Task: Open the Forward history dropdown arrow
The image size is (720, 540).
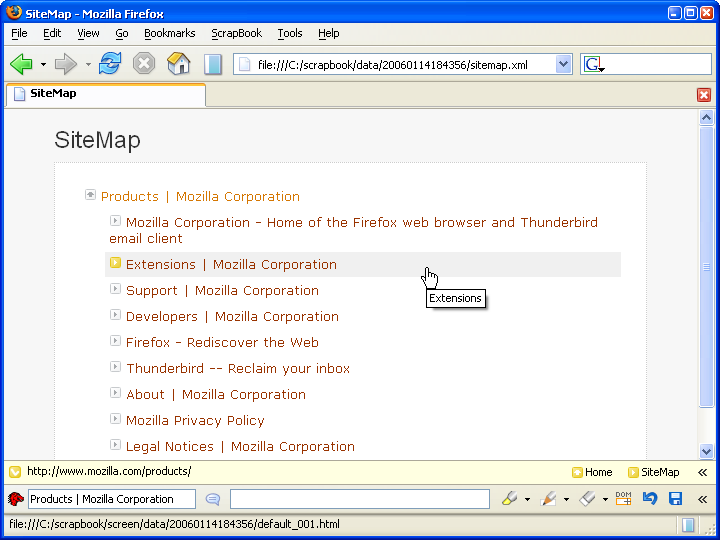Action: tap(88, 64)
